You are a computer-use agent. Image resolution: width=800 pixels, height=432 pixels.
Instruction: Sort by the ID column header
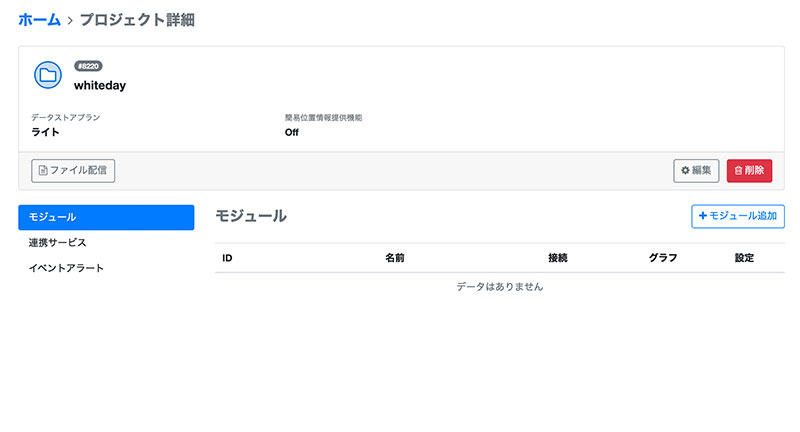(227, 258)
